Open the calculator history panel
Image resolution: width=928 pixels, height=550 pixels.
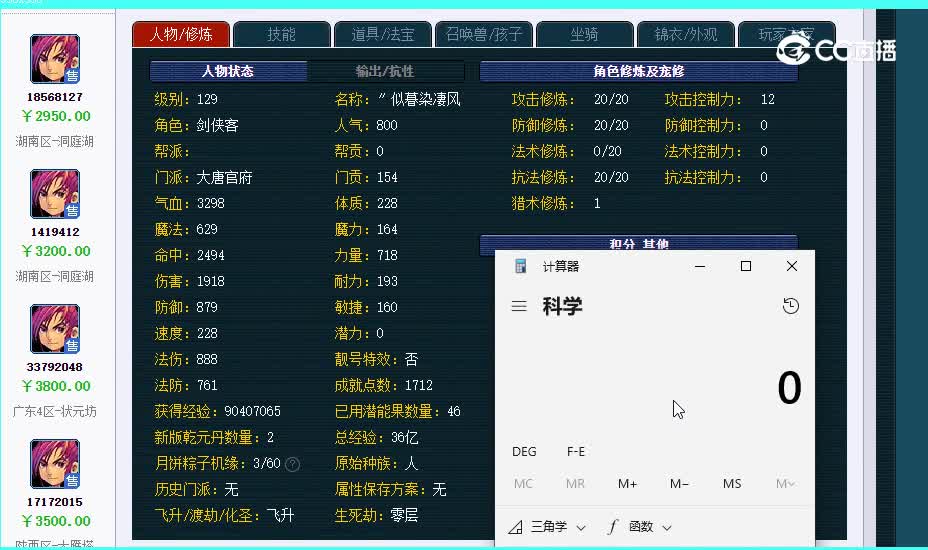coord(791,306)
